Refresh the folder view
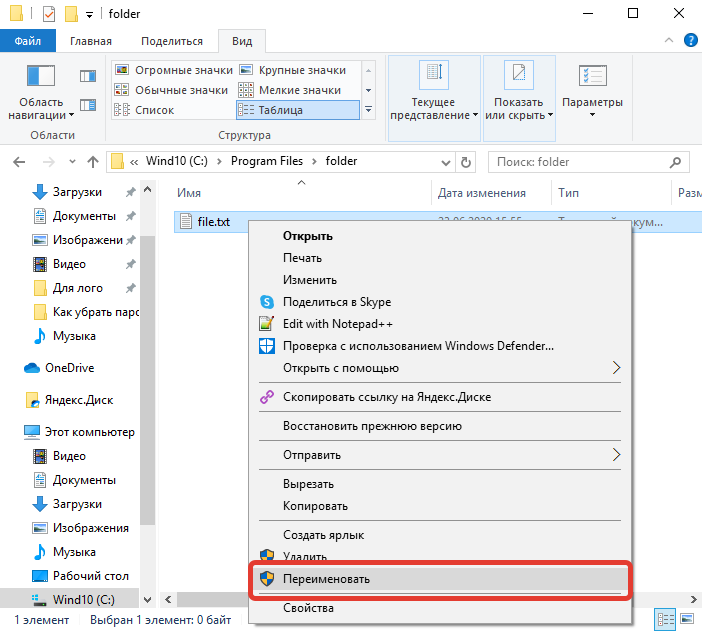Viewport: 702px width, 631px height. click(x=466, y=162)
